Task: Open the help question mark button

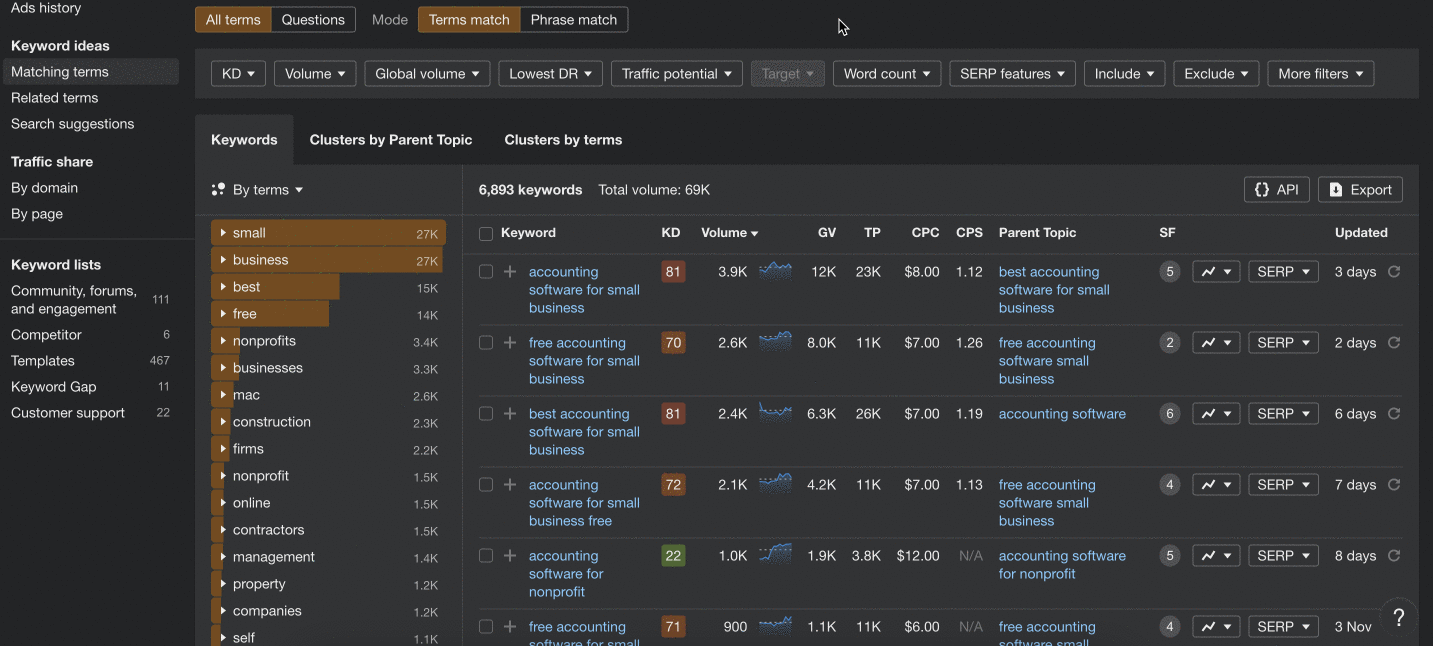Action: 1399,617
